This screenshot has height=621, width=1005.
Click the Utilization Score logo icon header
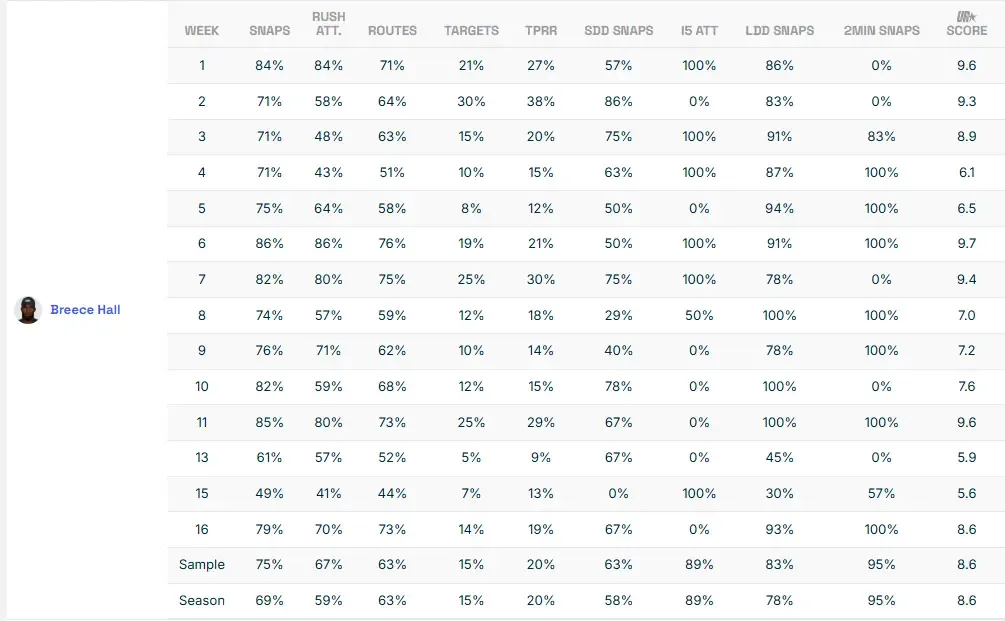(966, 16)
